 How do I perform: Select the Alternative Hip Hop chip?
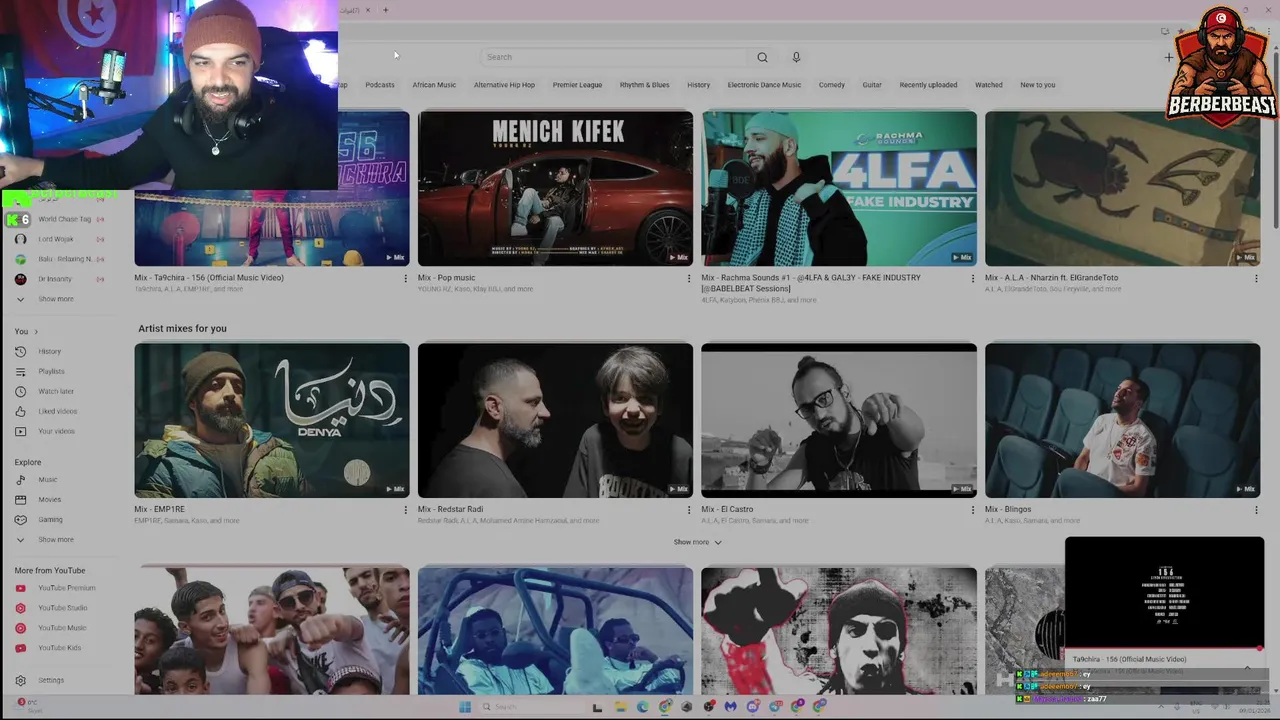(504, 85)
